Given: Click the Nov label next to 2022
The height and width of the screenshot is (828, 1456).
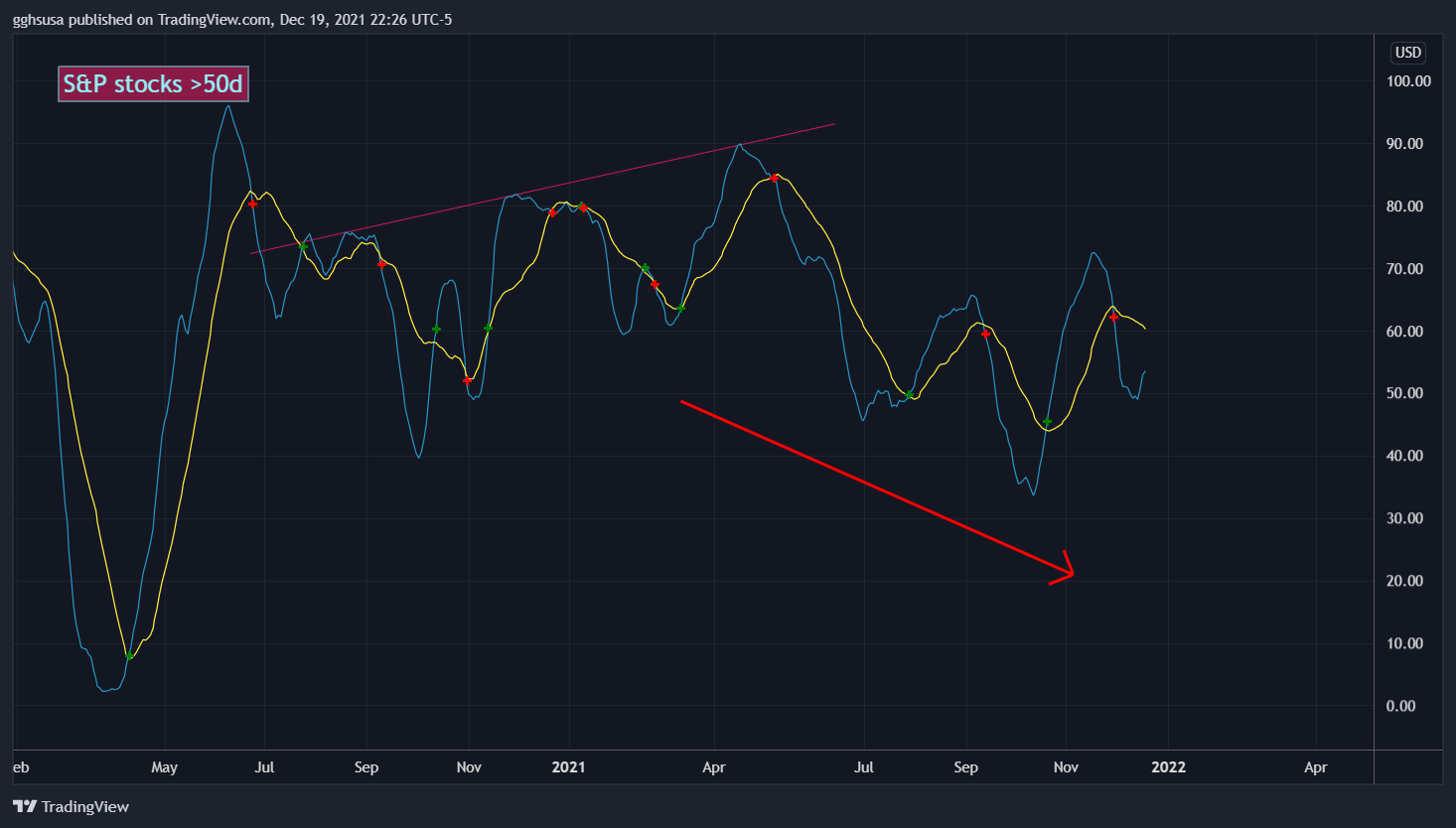Looking at the screenshot, I should (1066, 767).
